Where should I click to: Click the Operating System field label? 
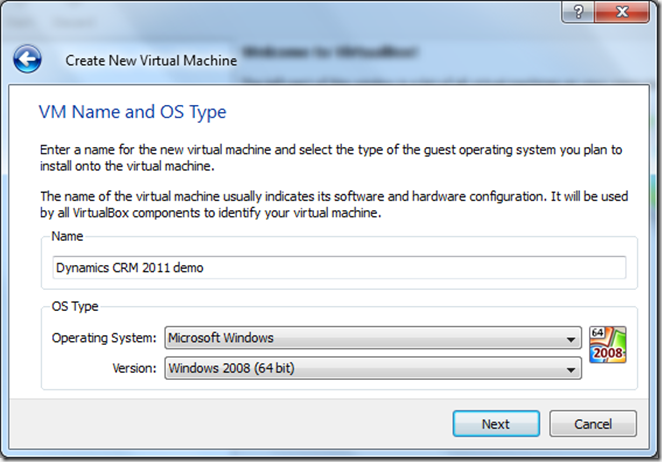tap(104, 338)
